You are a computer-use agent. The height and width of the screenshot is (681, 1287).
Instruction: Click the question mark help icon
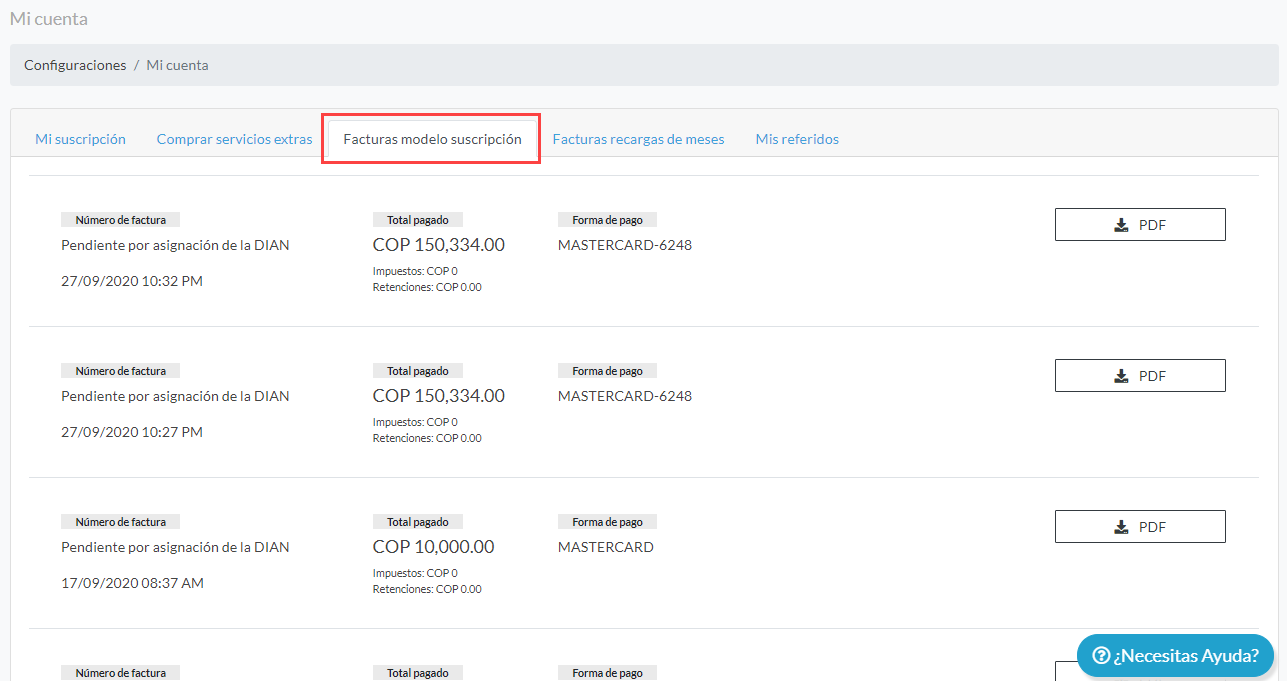[1102, 655]
